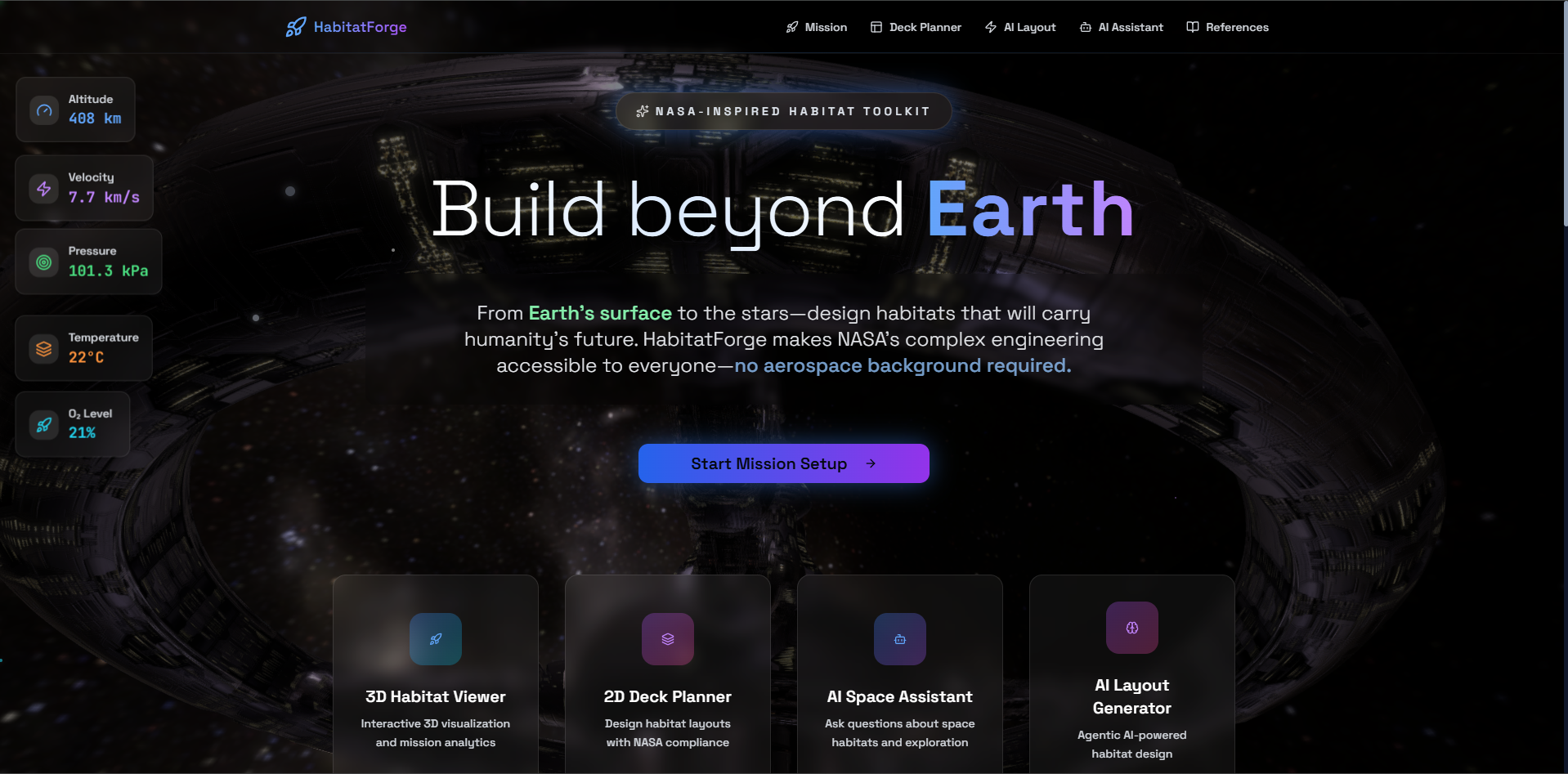
Task: Click the Velocity lightning bolt icon
Action: [x=44, y=188]
